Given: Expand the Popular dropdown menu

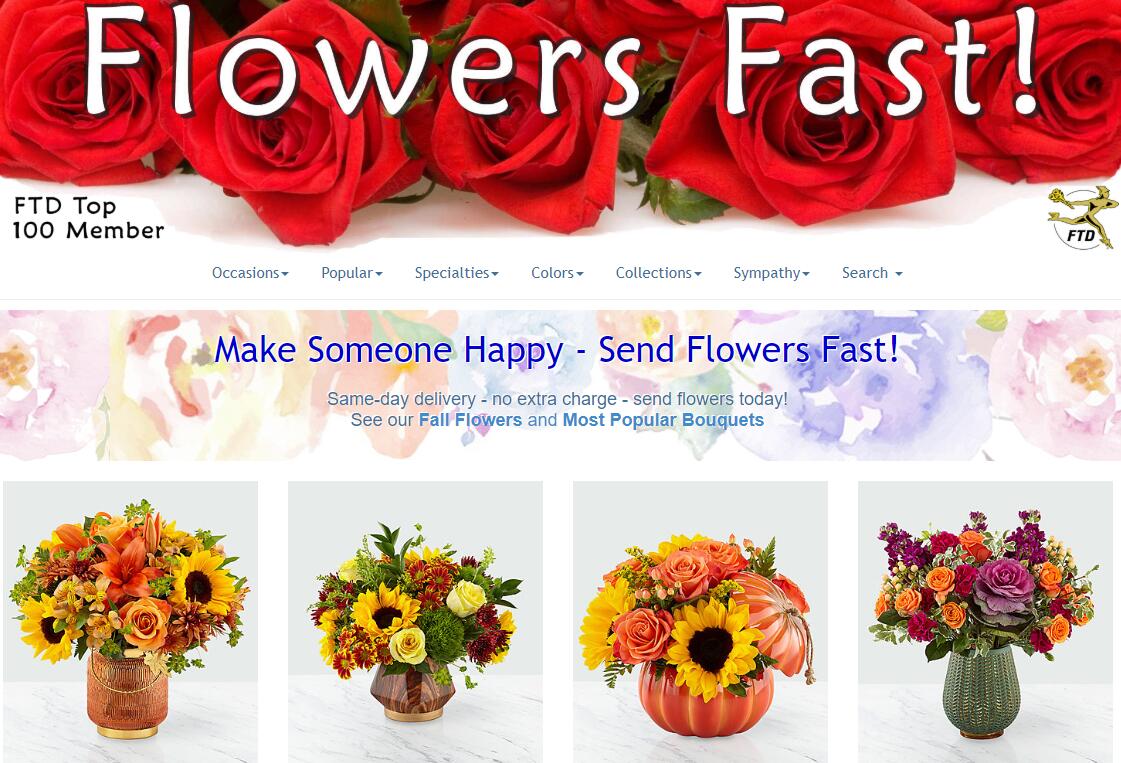Looking at the screenshot, I should (x=352, y=273).
